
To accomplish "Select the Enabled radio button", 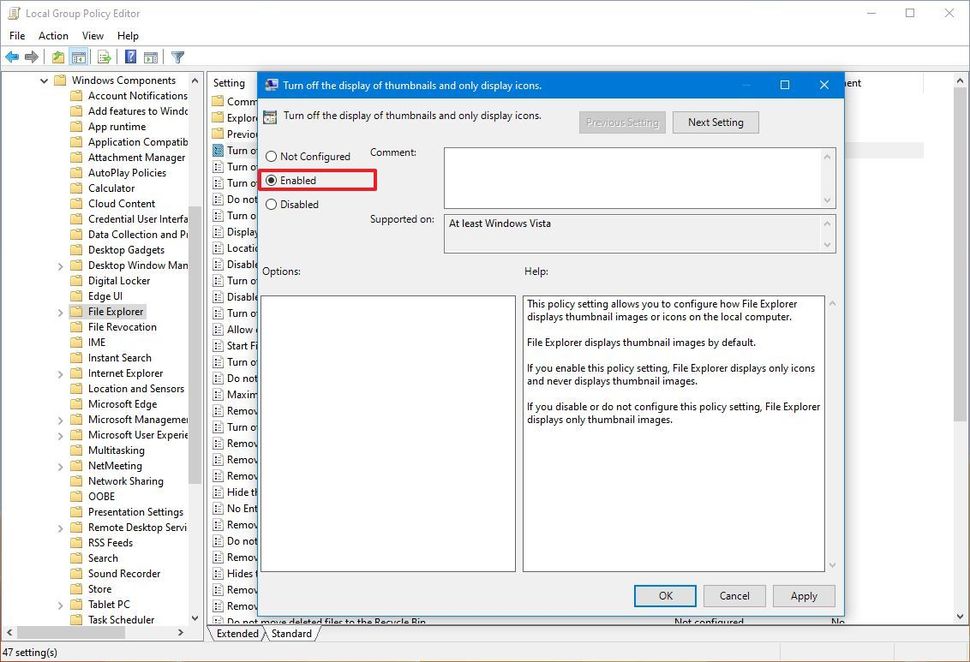I will [x=272, y=180].
